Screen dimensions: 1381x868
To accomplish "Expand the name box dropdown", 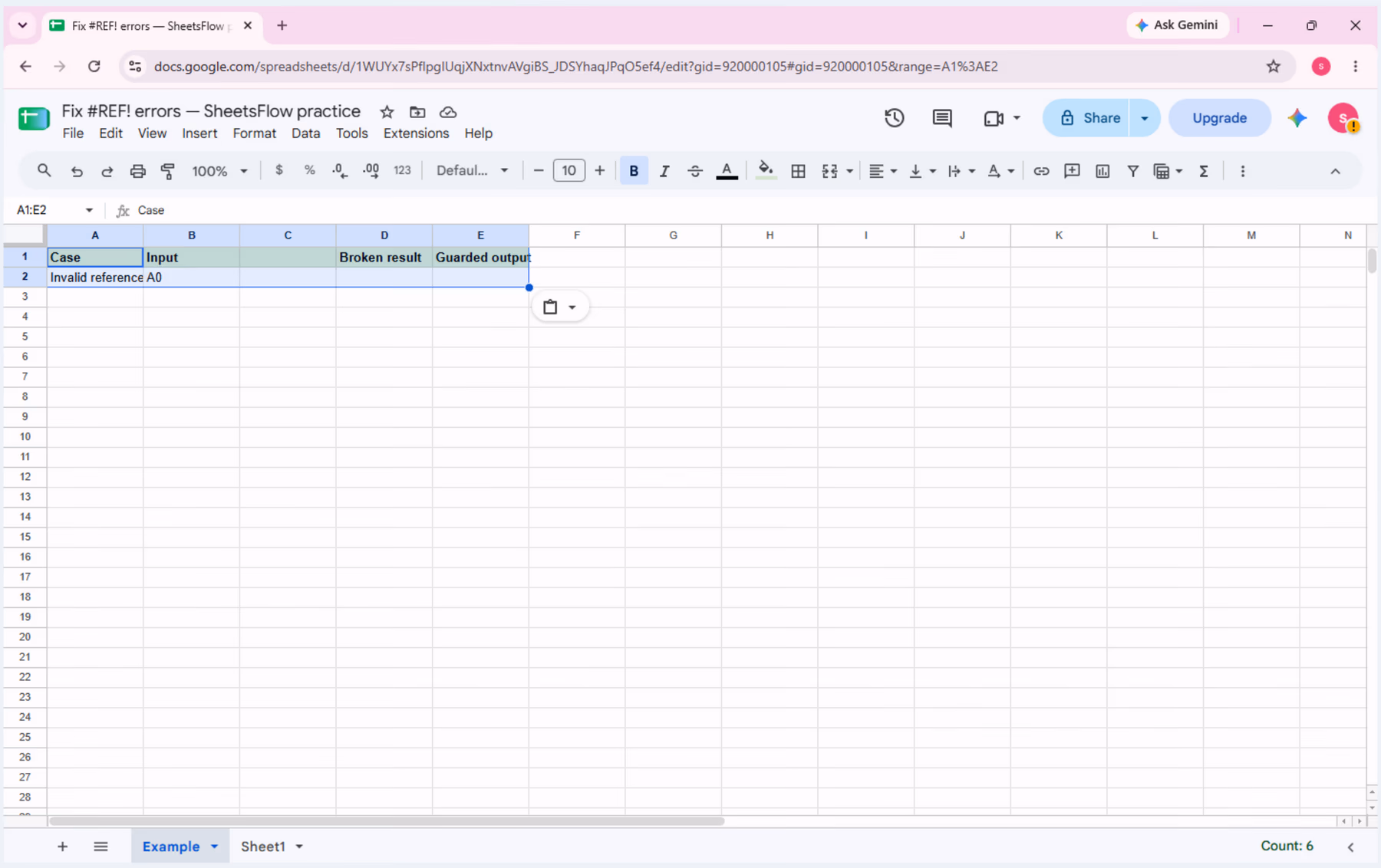I will 89,210.
